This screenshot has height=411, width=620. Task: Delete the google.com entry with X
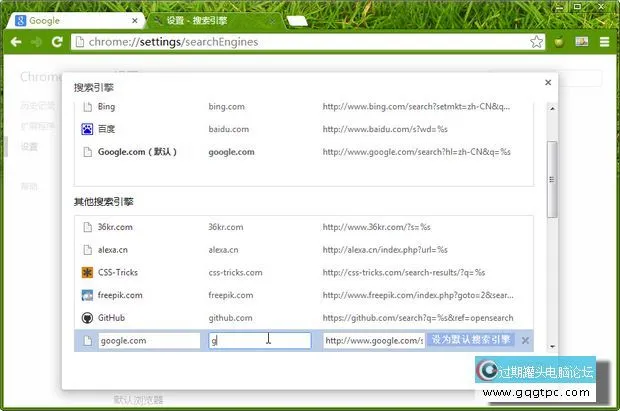525,341
